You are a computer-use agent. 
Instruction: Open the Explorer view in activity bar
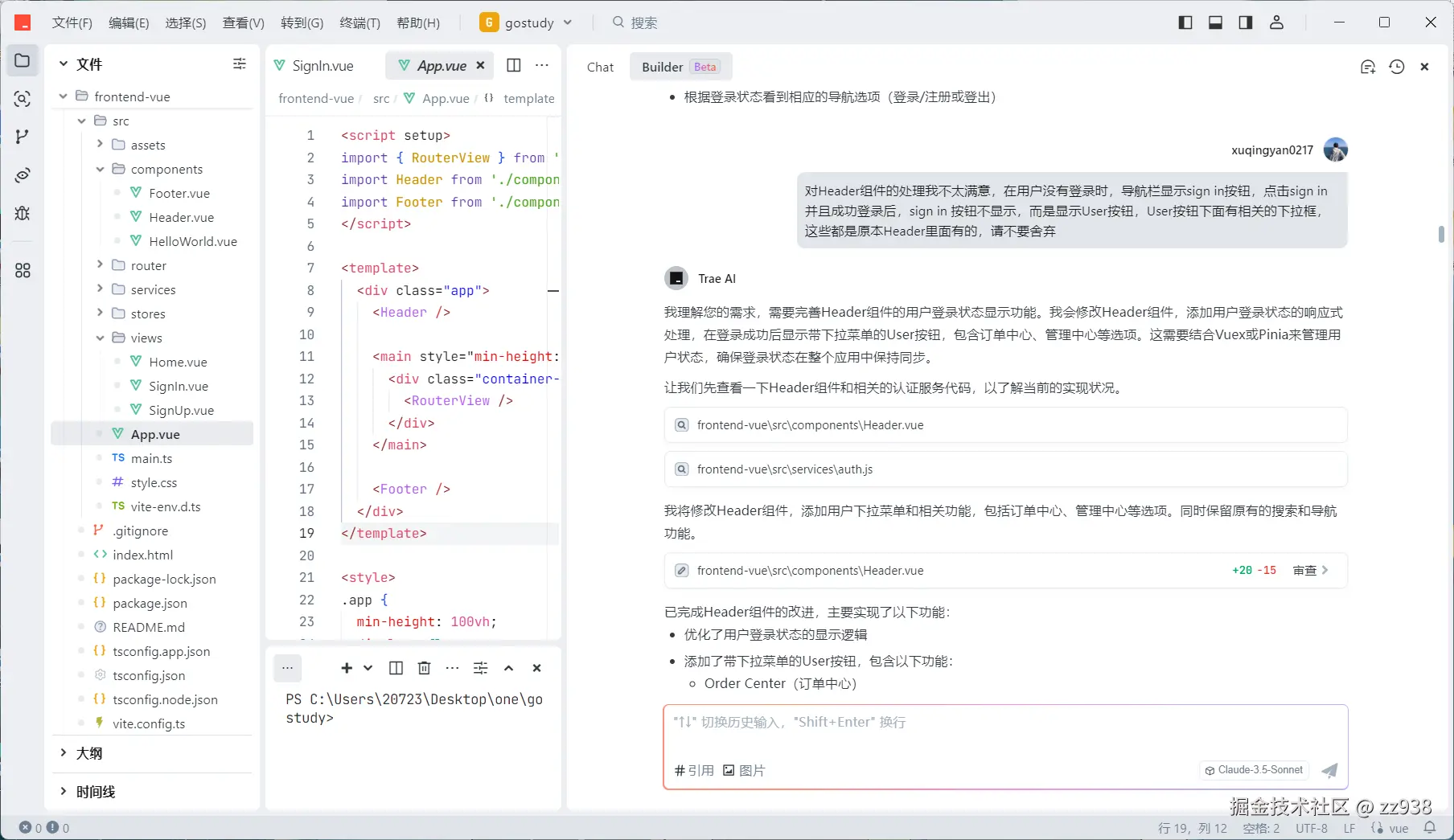point(23,60)
